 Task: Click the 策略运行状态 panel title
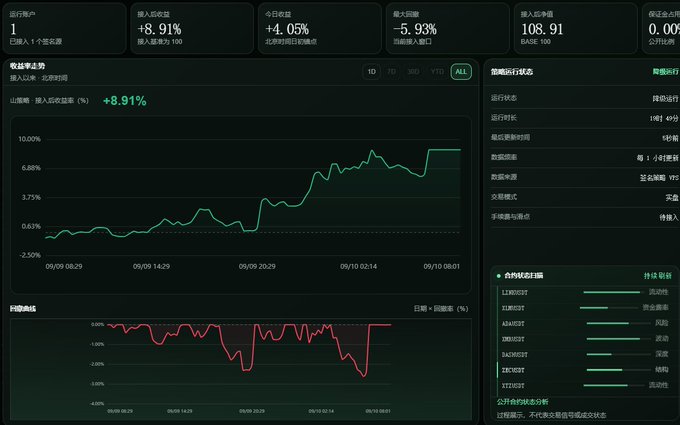512,72
